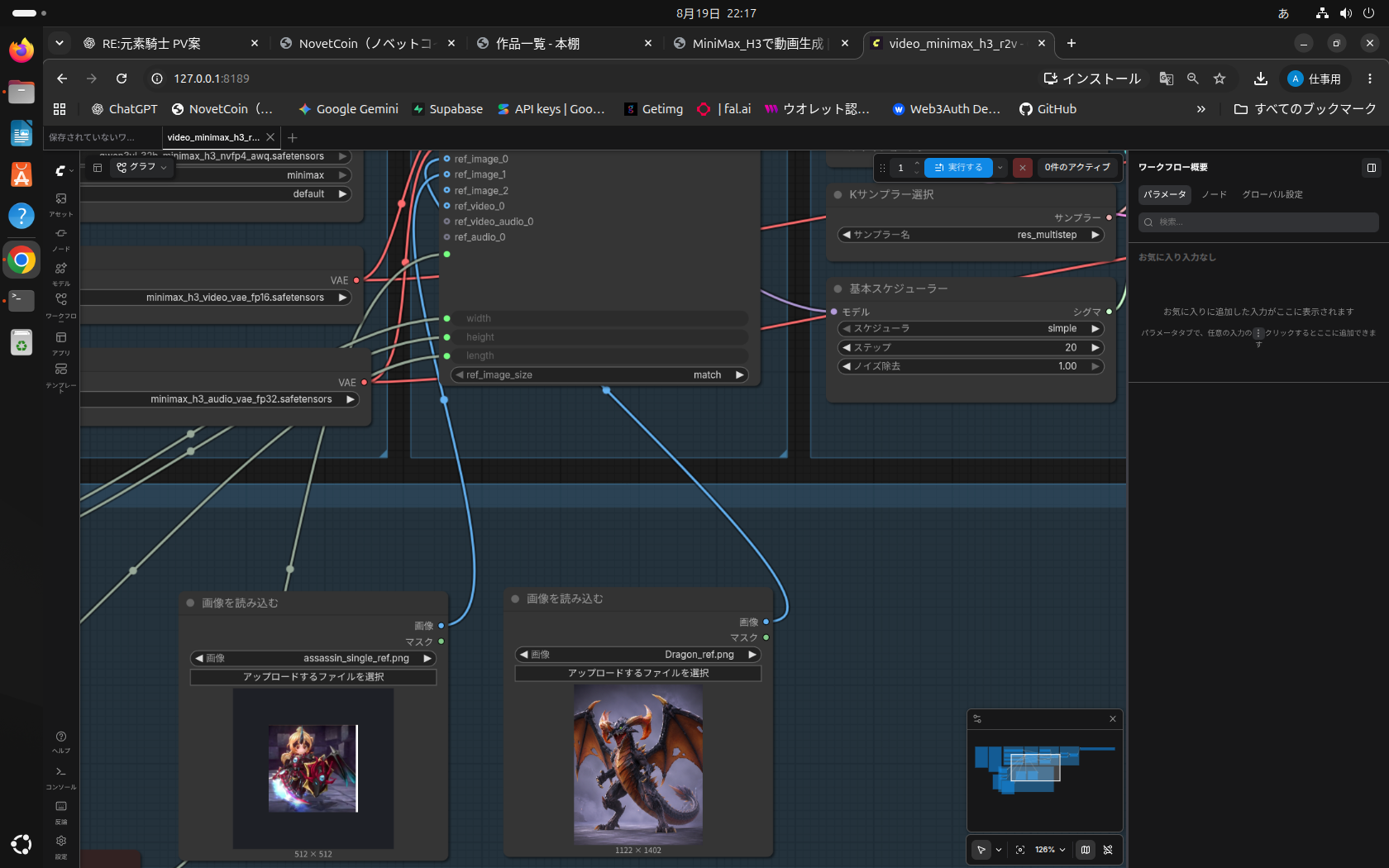
Task: Open the Chrome tab search chevron
Action: [x=59, y=43]
